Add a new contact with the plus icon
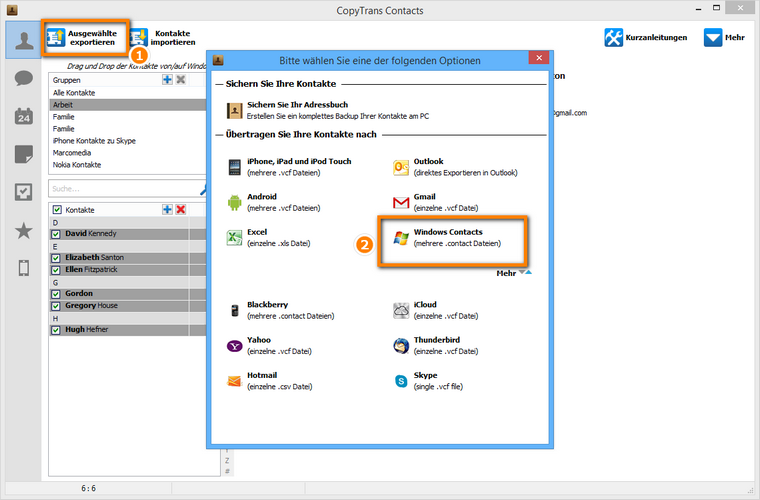 coord(167,209)
